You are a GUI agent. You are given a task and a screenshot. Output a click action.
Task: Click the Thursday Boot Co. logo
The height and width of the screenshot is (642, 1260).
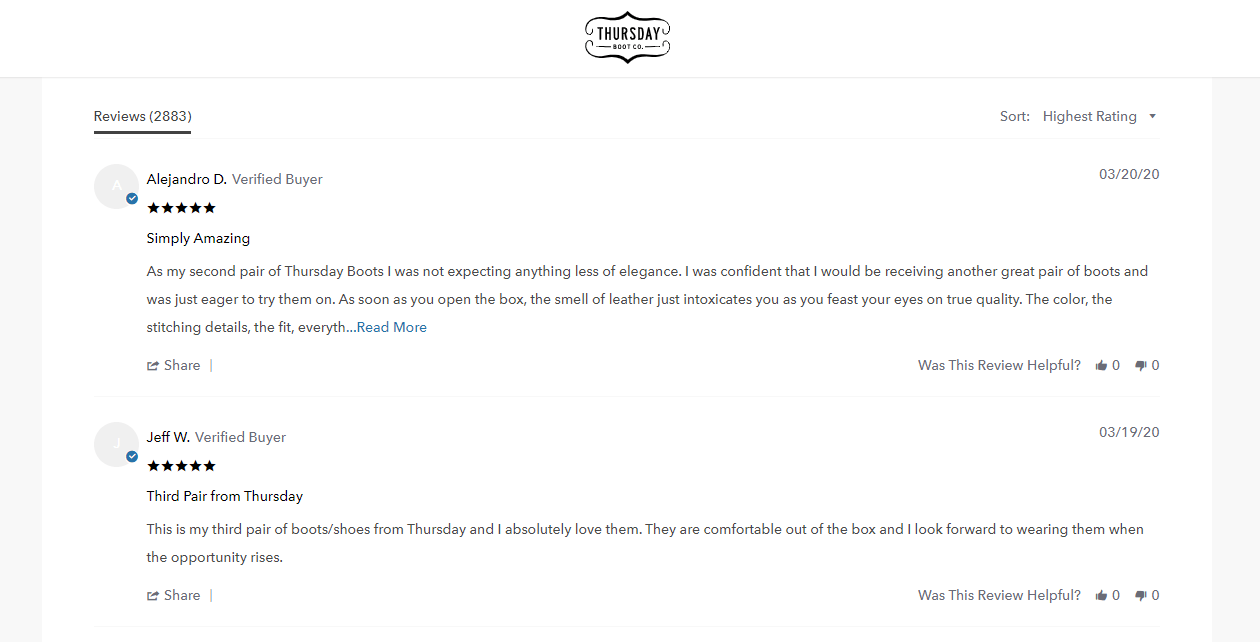point(627,38)
